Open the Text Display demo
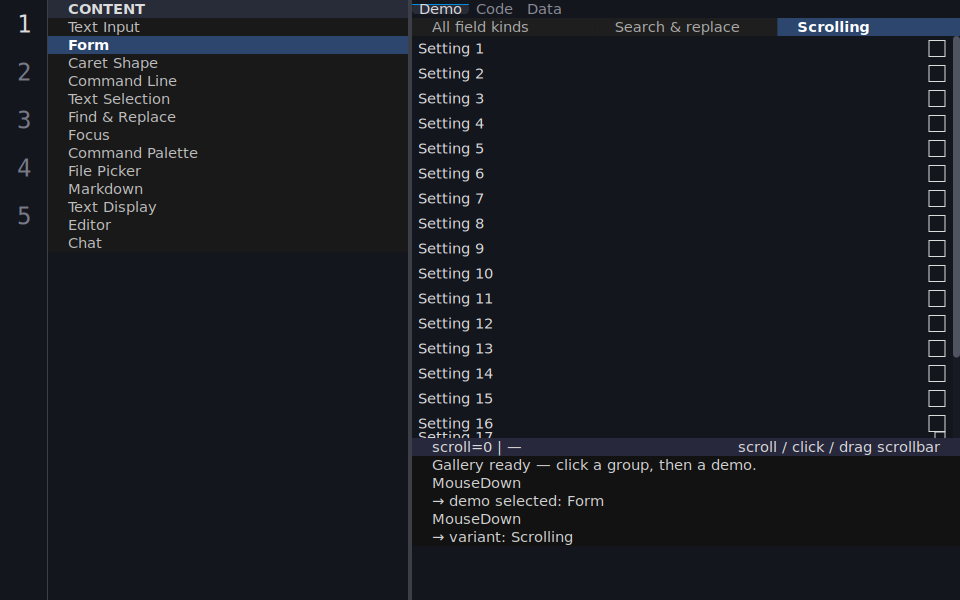 click(228, 207)
